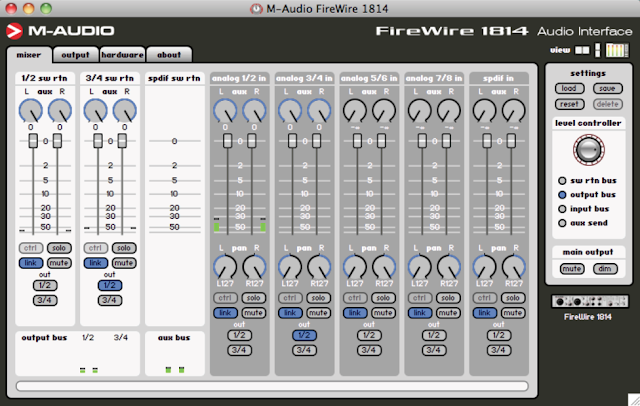Route 3/4 sw rtn to out 1/2

[x=109, y=285]
